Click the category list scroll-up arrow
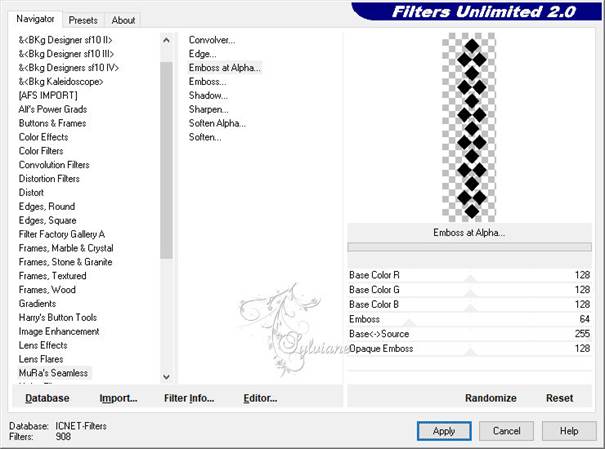Viewport: 605px width, 449px height. click(x=166, y=40)
